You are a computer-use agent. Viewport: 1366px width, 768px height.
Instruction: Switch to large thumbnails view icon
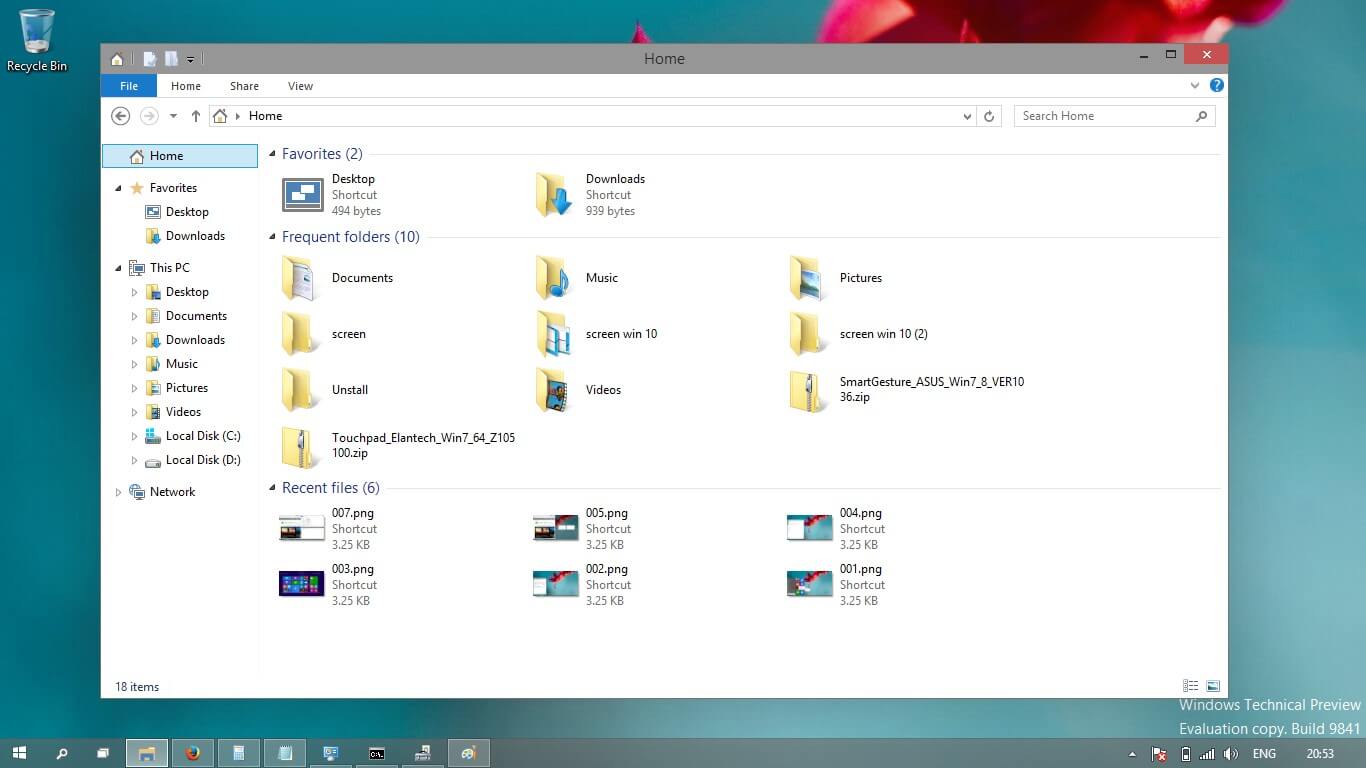1213,686
